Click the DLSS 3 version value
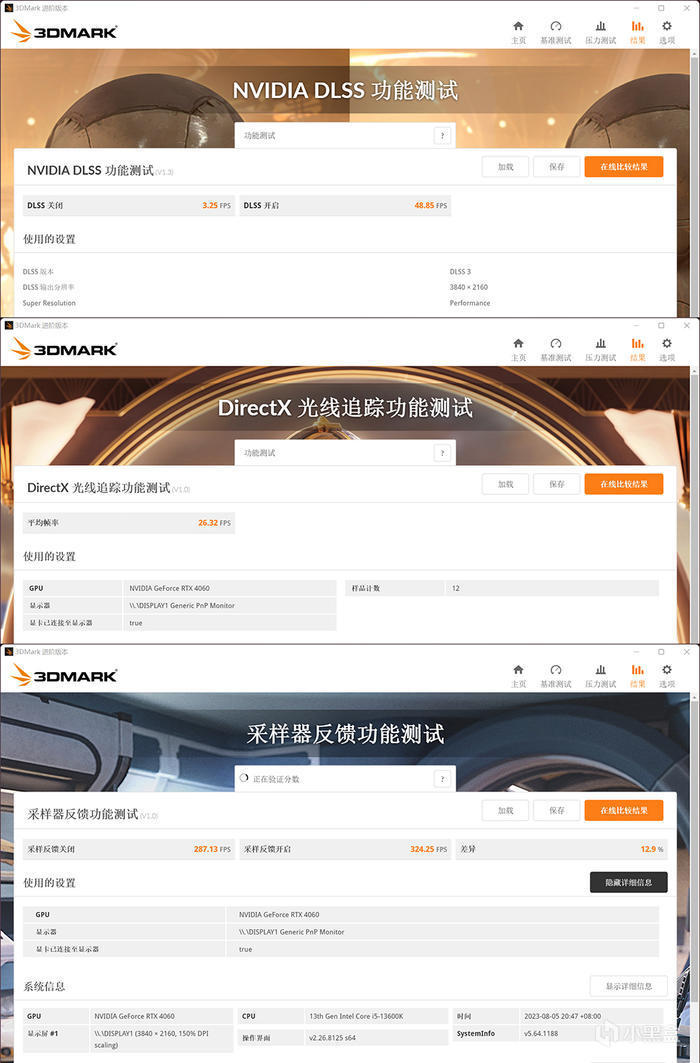 point(460,271)
